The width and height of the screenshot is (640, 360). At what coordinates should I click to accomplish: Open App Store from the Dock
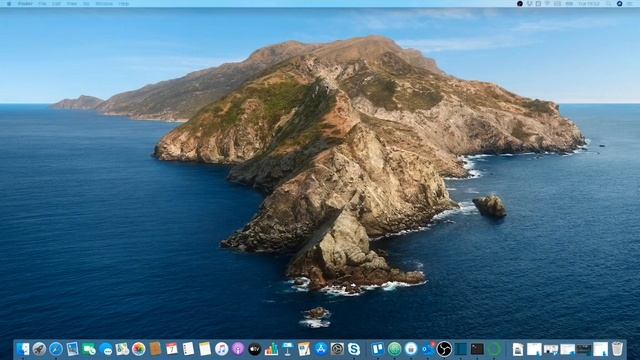[321, 349]
